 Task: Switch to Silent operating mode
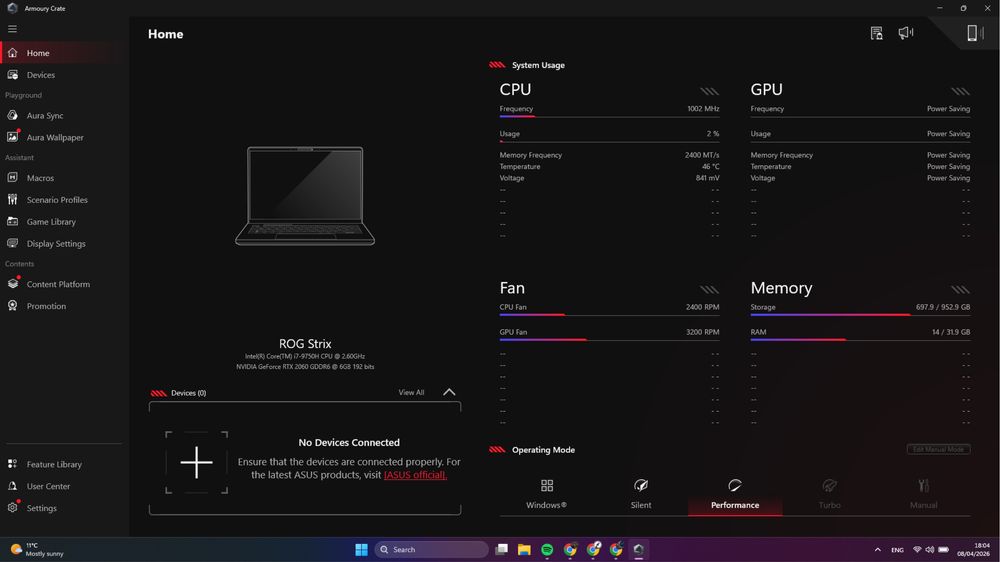pos(641,494)
